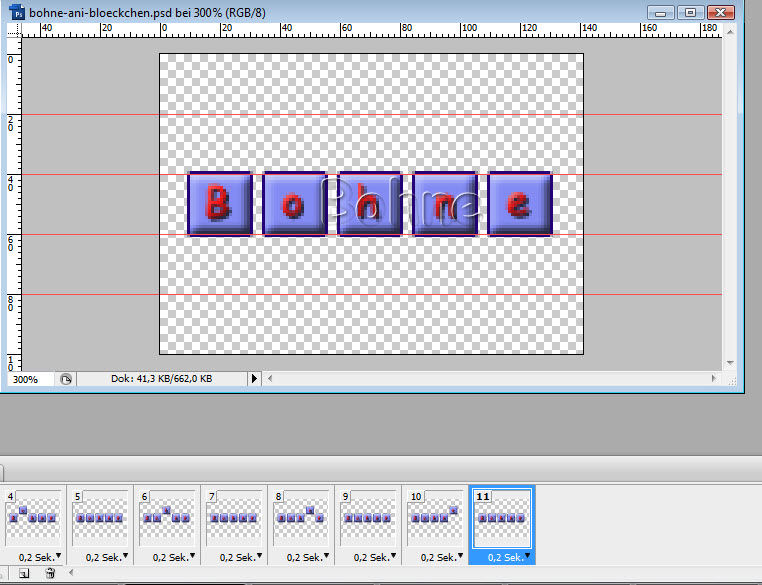
Task: Click the trash icon to delete frame
Action: (x=50, y=573)
